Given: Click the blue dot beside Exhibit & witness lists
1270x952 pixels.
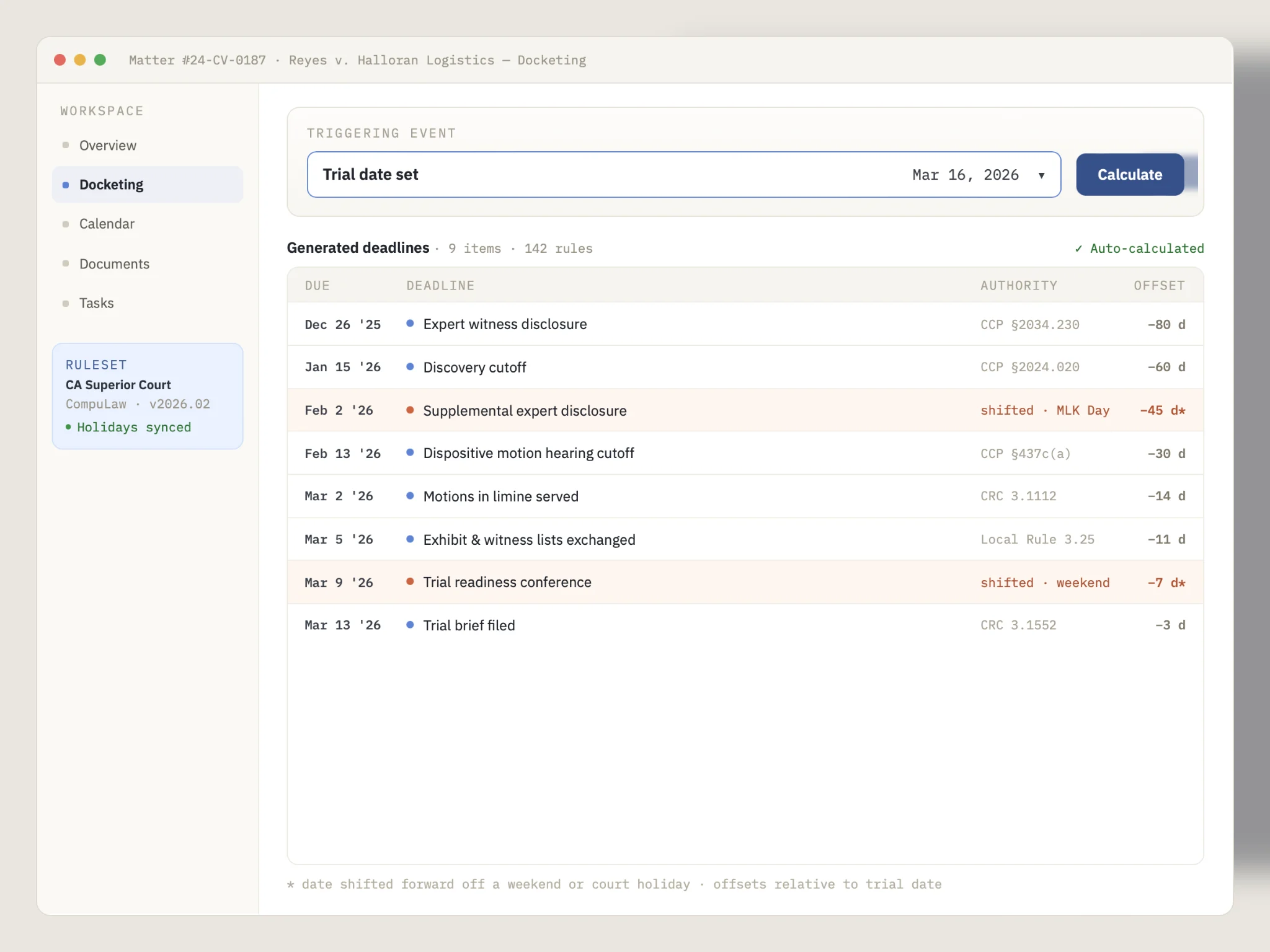Looking at the screenshot, I should (x=410, y=539).
